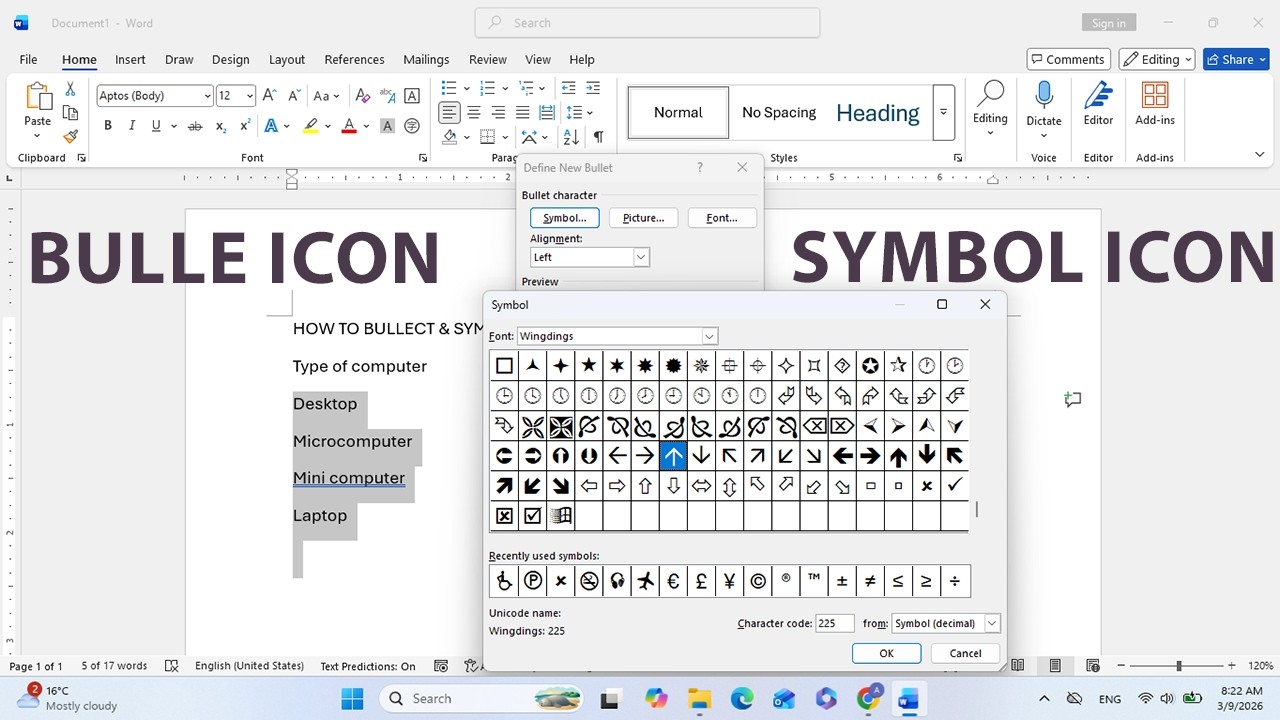Screen dimensions: 1280x720
Task: Toggle Bold formatting
Action: 107,126
